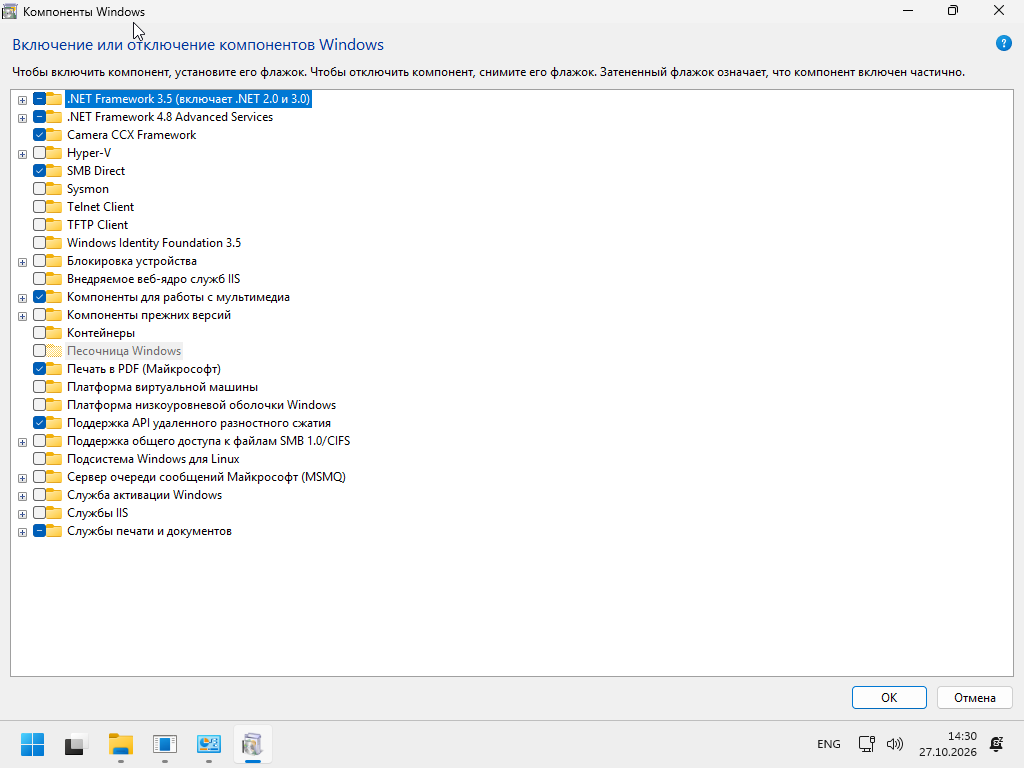Tick the TFTP Client checkbox
The height and width of the screenshot is (768, 1024).
(x=39, y=225)
